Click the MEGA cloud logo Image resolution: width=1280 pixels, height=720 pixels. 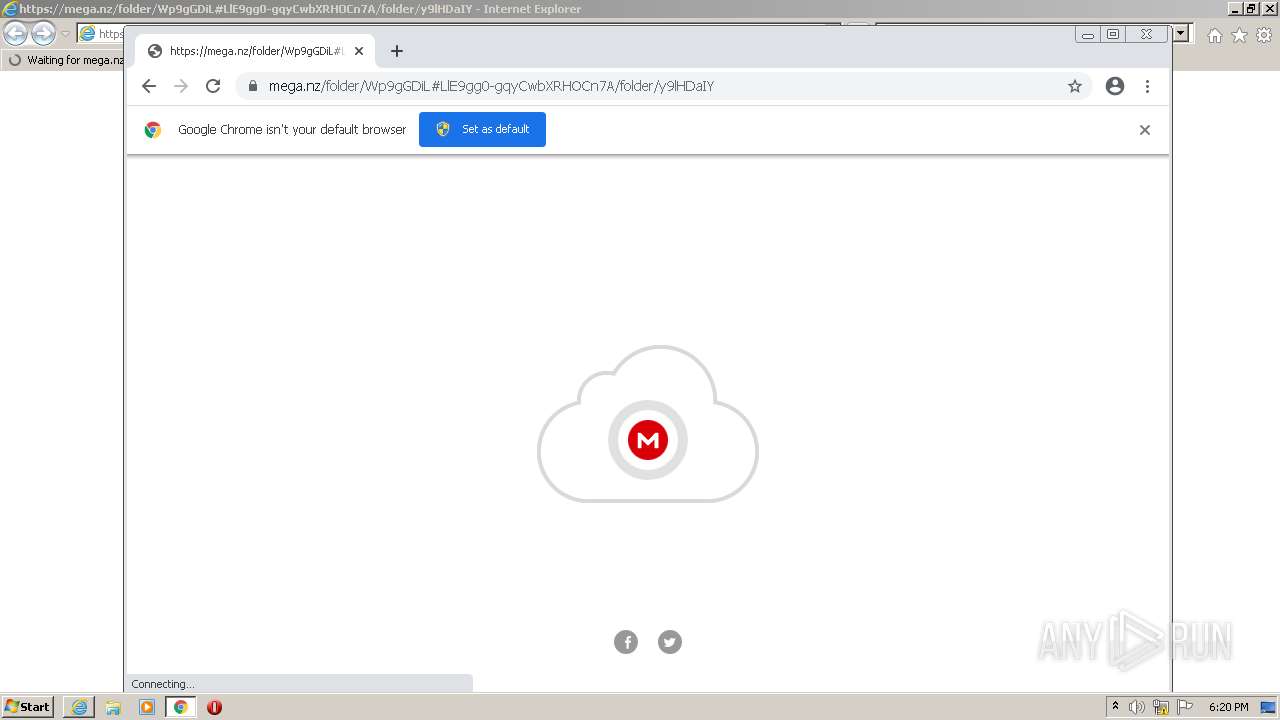click(648, 424)
